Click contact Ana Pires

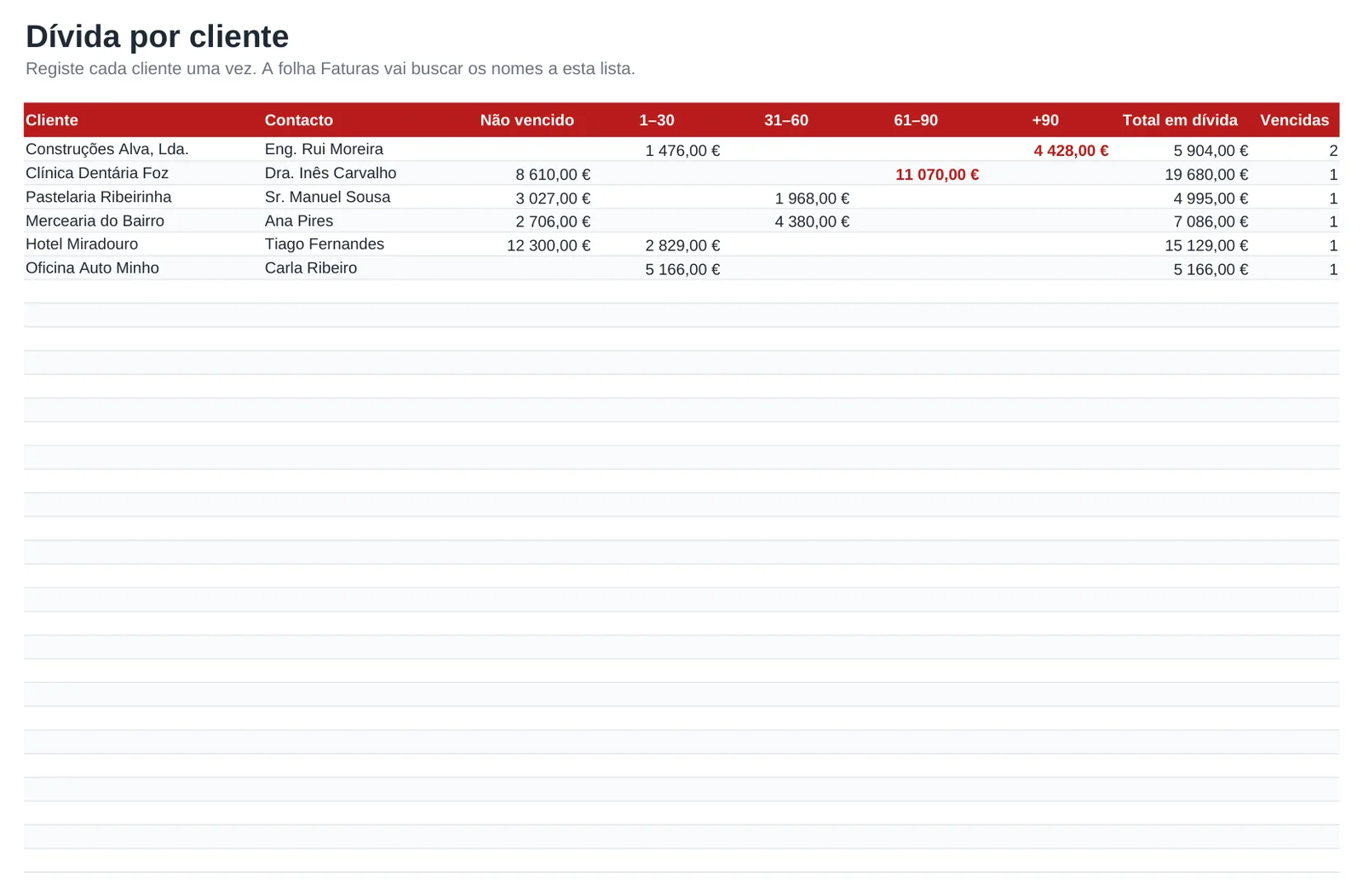[299, 221]
